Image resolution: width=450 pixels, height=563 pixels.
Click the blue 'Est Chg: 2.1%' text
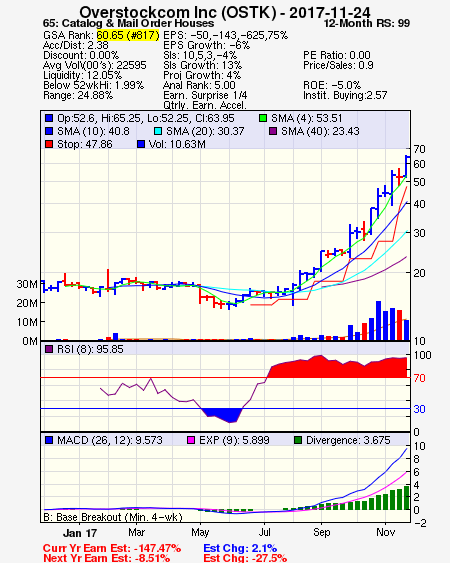click(x=240, y=548)
